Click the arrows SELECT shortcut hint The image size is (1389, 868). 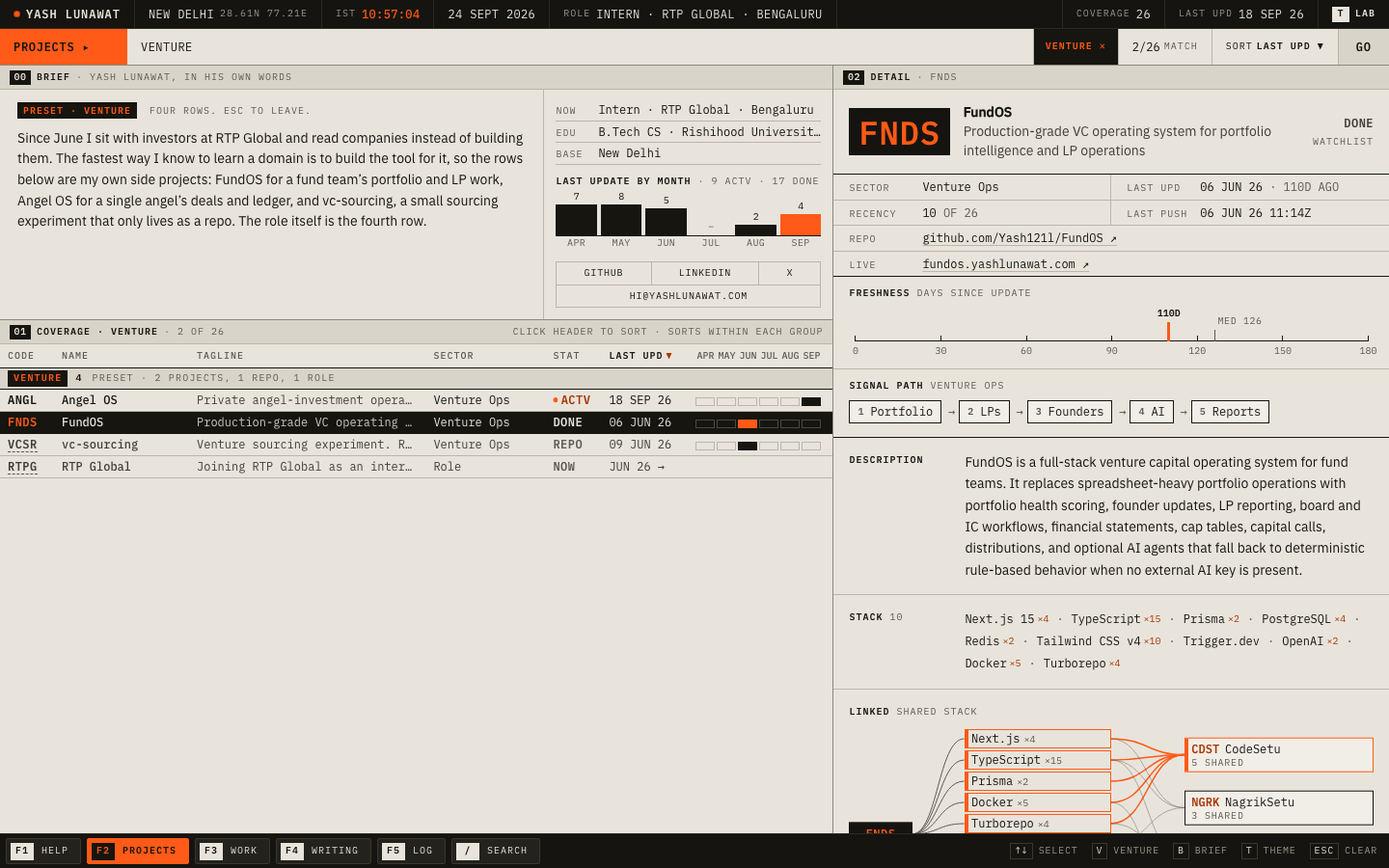(x=1044, y=851)
